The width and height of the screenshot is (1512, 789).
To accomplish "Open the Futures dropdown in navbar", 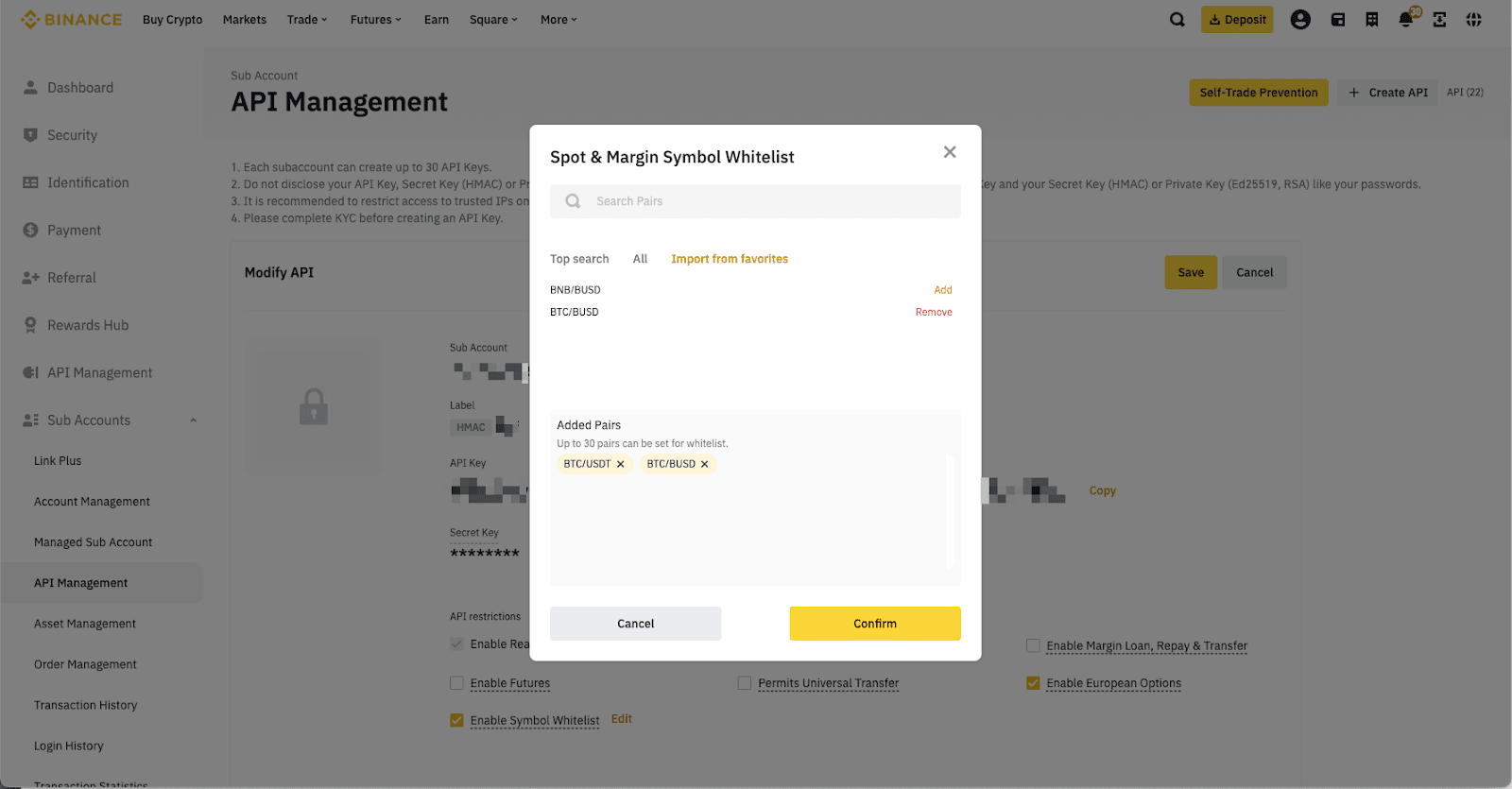I will [x=375, y=20].
